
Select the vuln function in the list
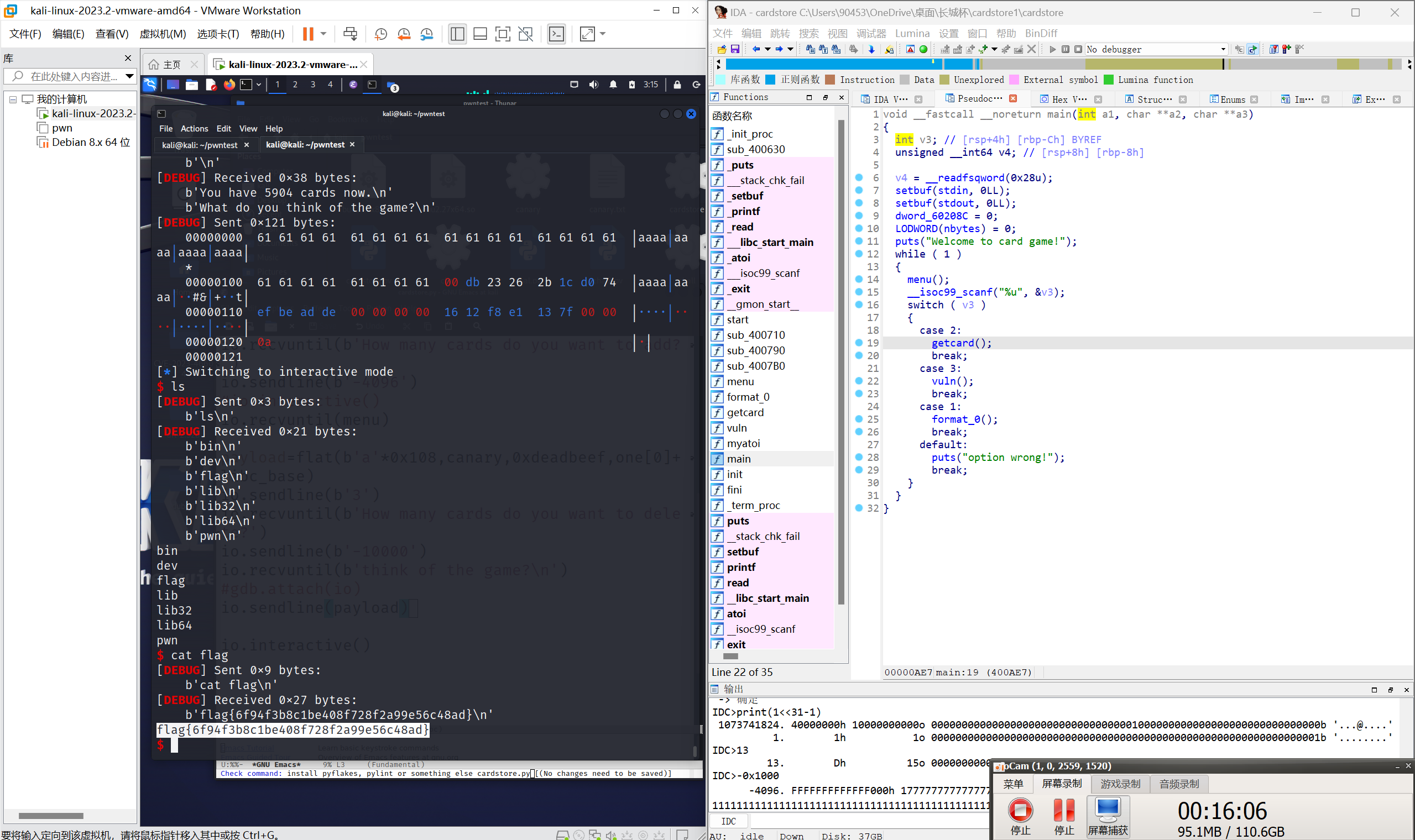click(x=737, y=428)
